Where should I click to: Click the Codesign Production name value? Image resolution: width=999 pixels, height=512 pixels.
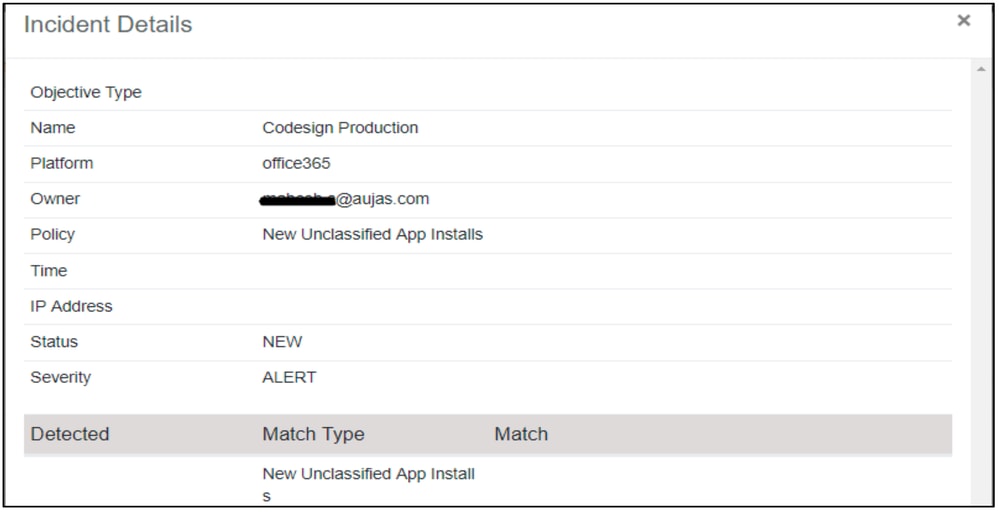(340, 128)
